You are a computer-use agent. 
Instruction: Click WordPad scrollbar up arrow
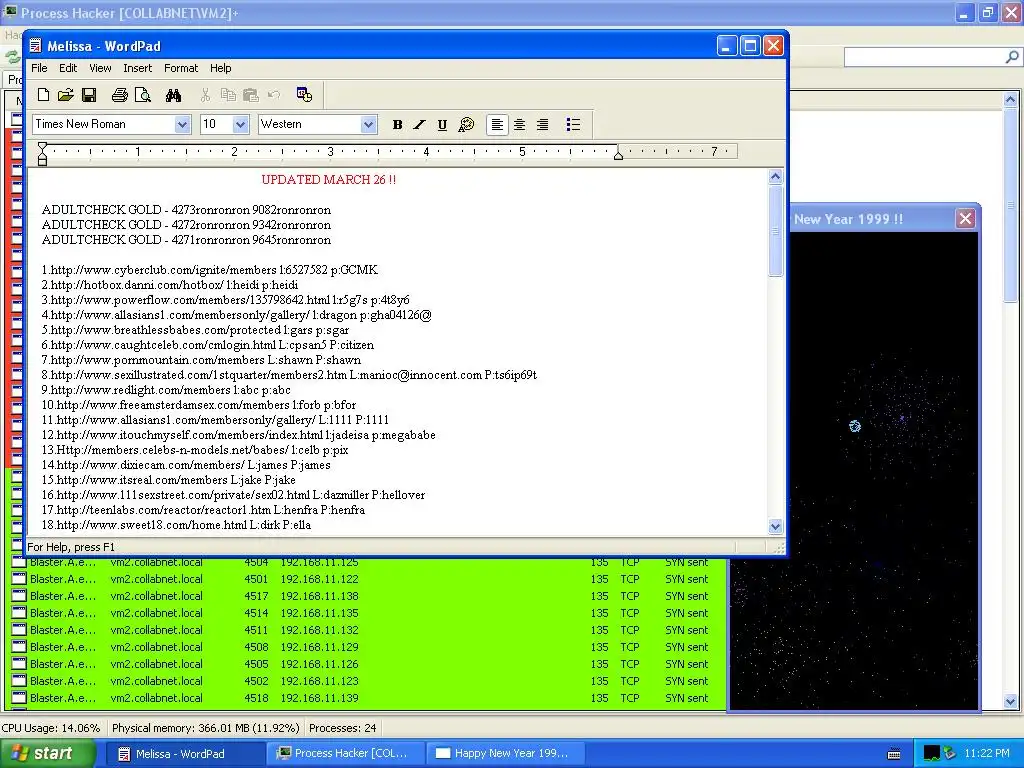(x=775, y=176)
